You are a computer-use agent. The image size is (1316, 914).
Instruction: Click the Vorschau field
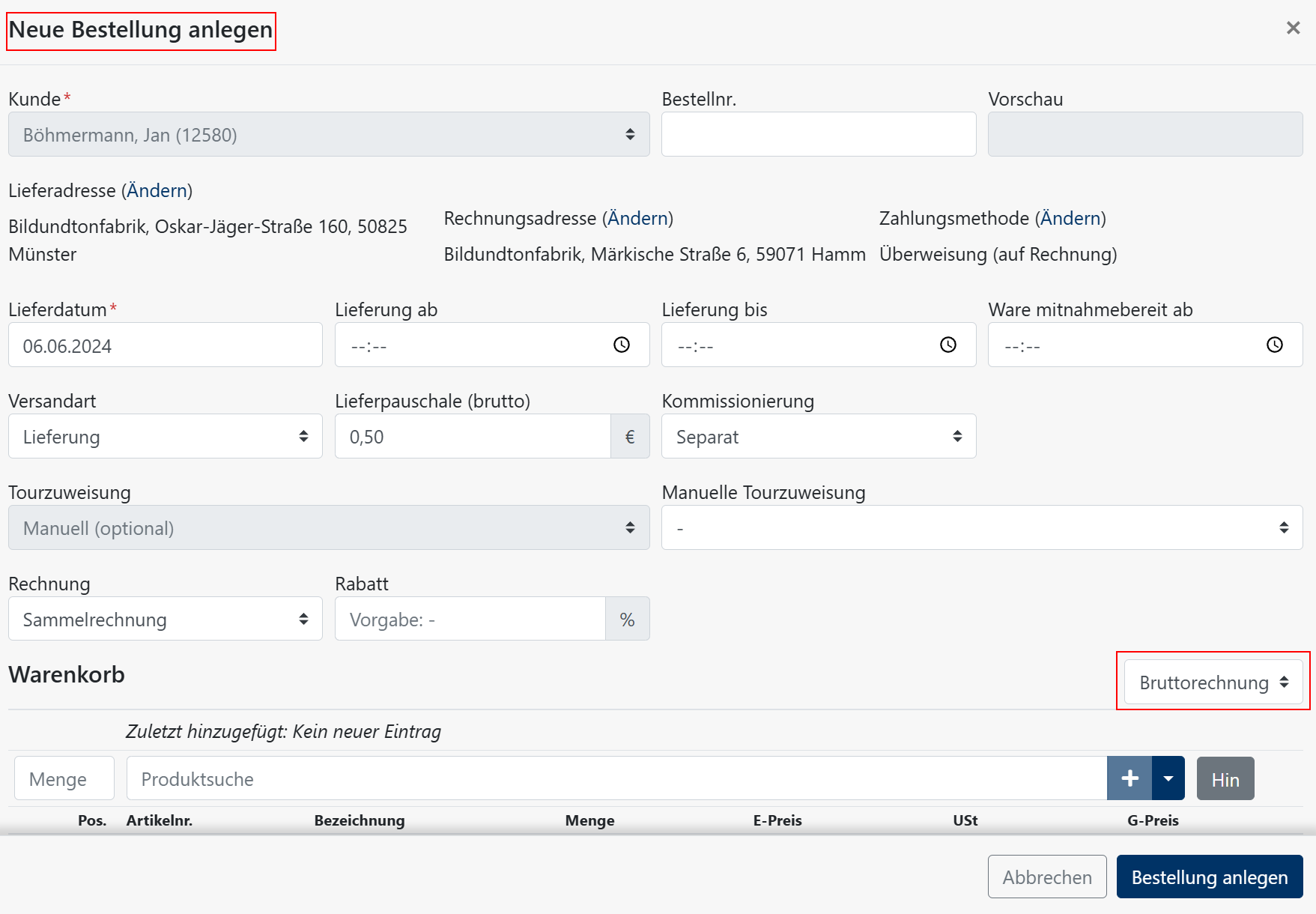coord(1145,134)
